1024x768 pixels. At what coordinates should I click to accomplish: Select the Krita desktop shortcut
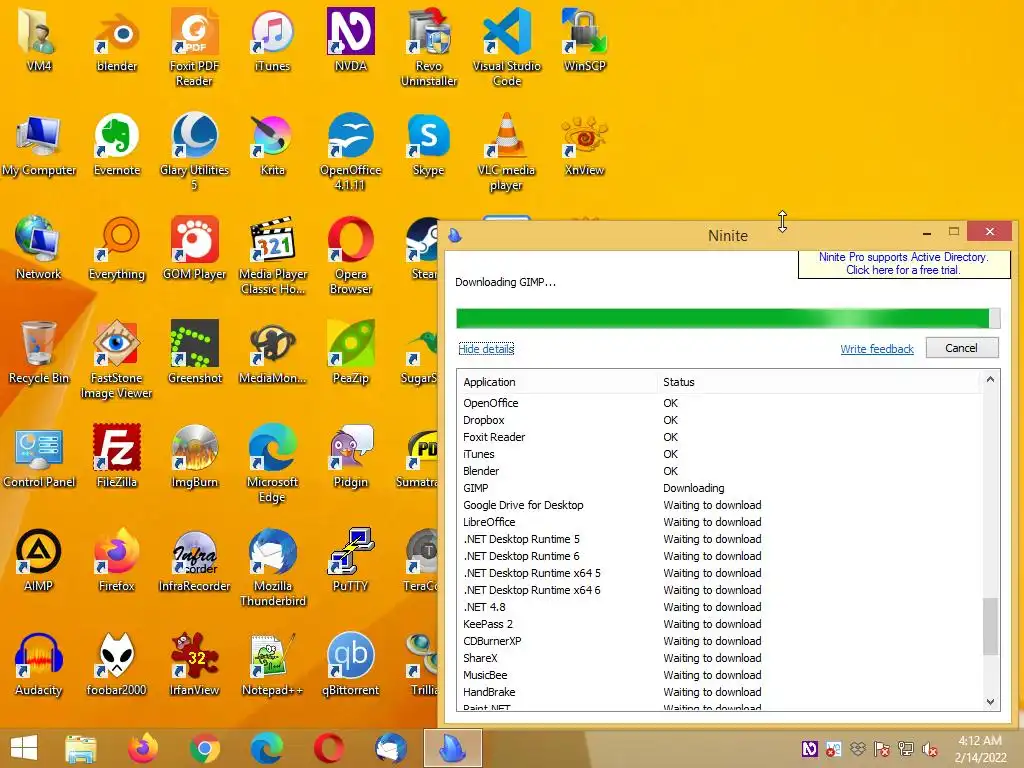(x=272, y=145)
